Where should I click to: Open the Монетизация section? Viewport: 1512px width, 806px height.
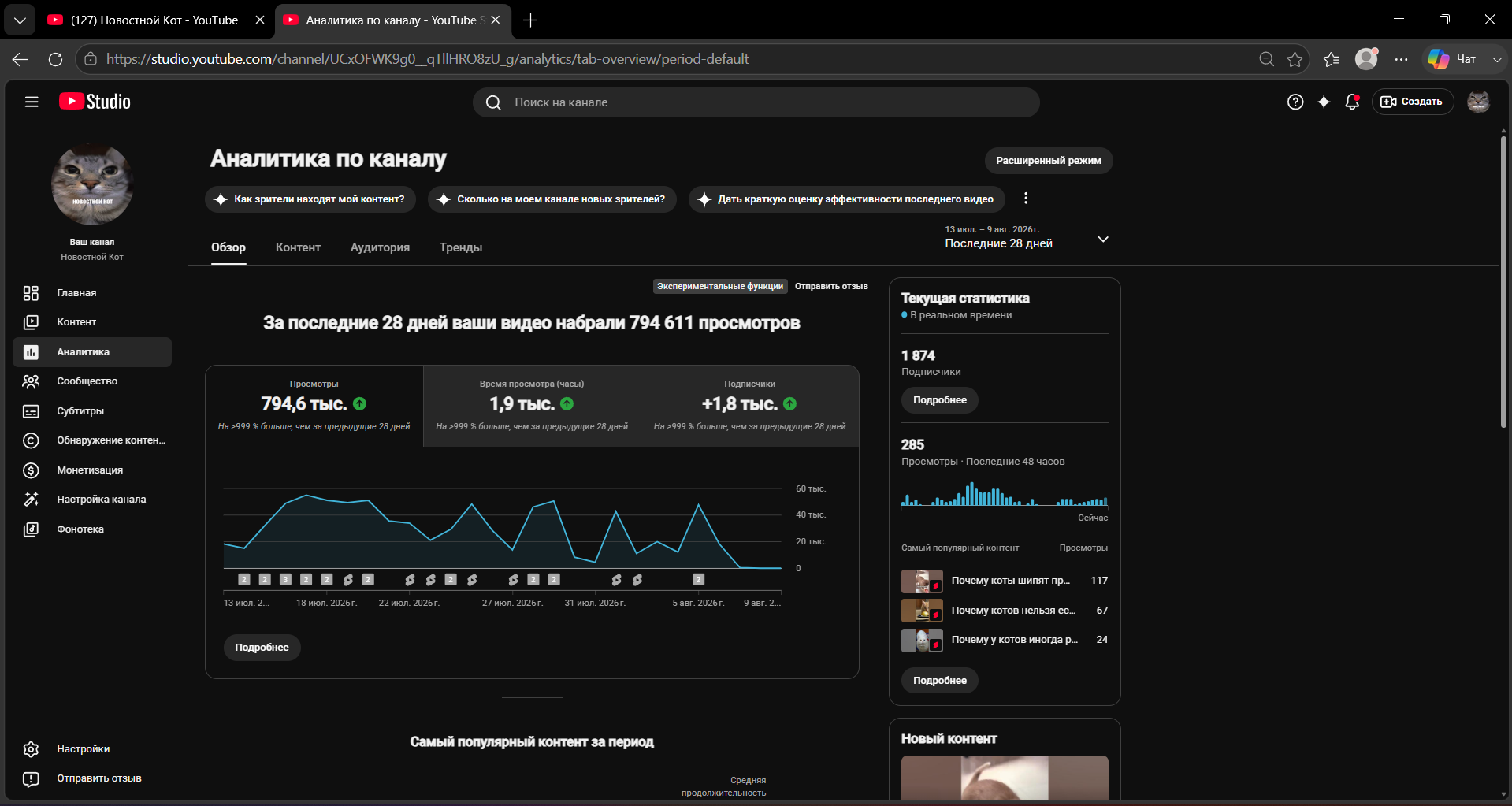[x=92, y=470]
